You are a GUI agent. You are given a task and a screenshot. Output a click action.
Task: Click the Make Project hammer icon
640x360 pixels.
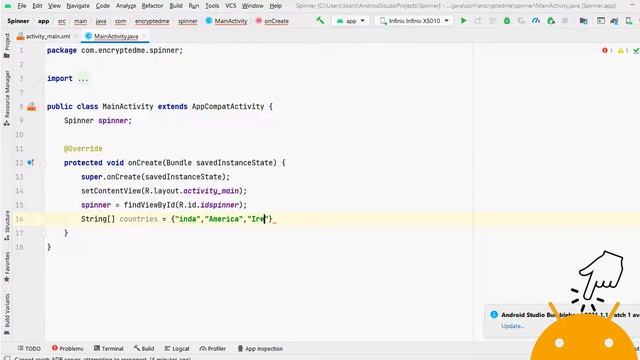point(320,20)
